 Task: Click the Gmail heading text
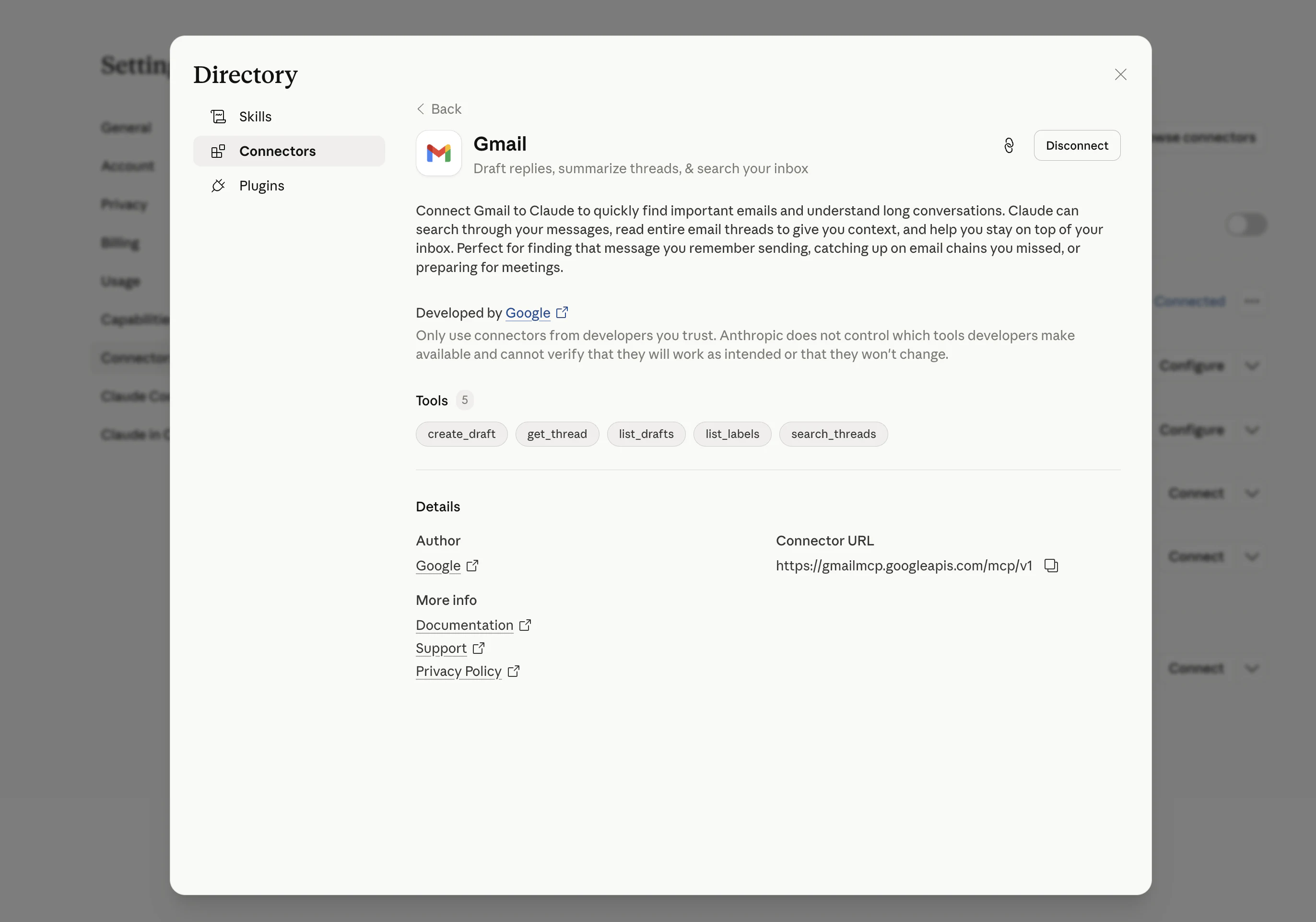click(x=500, y=144)
